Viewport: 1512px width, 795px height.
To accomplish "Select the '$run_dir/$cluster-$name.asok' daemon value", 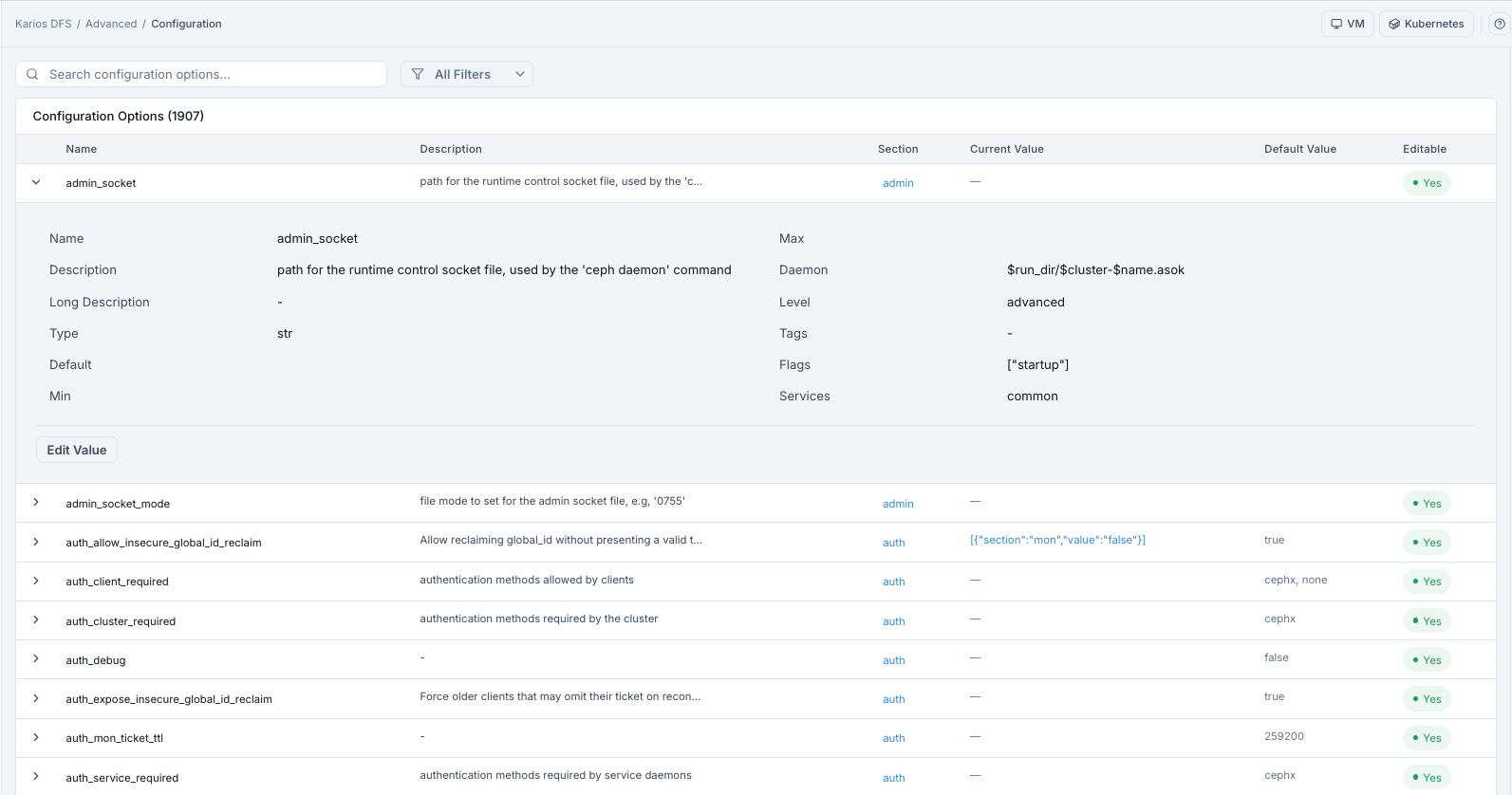I will tap(1095, 270).
